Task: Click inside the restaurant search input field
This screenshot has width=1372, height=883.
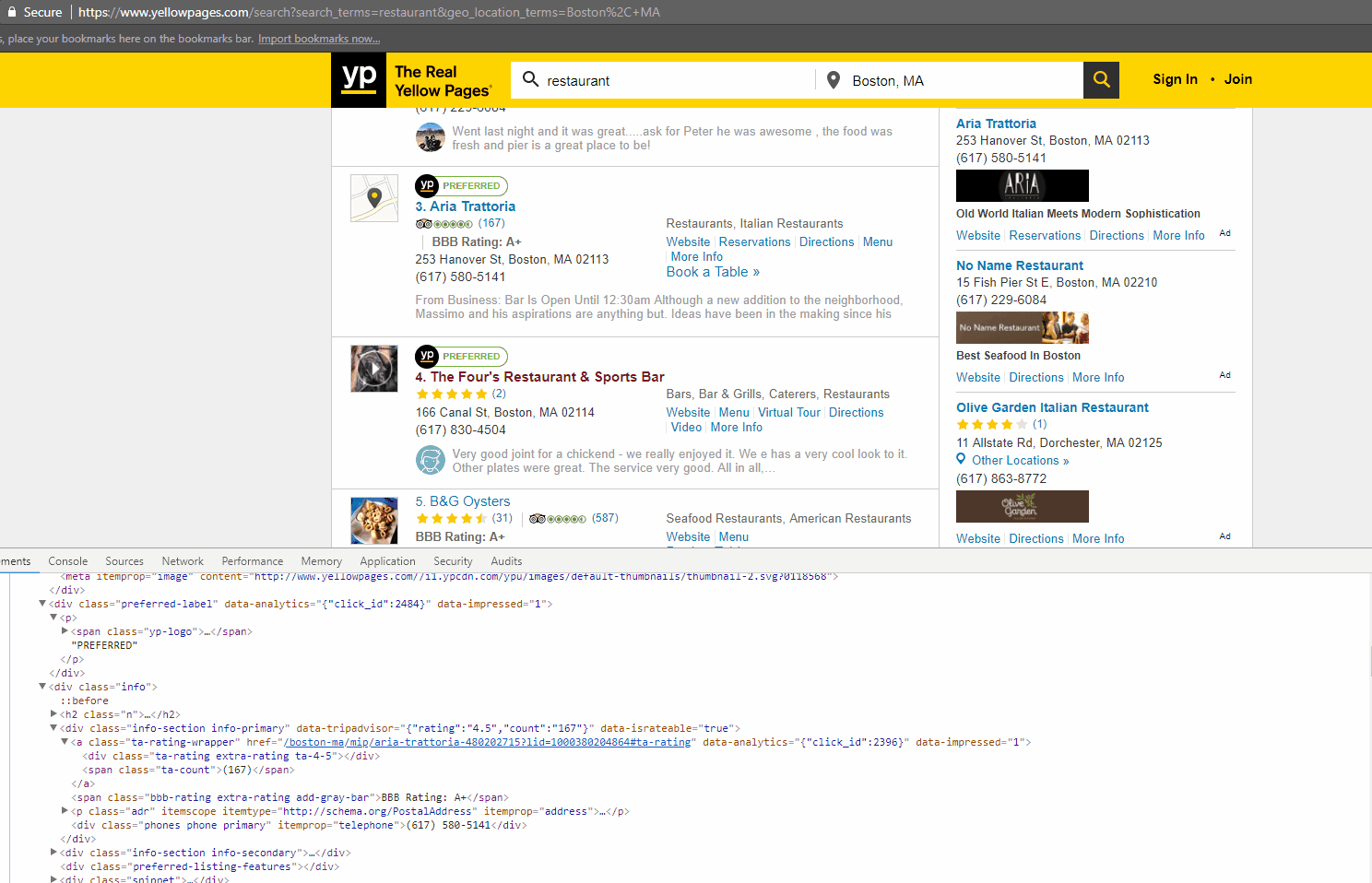Action: click(x=664, y=80)
